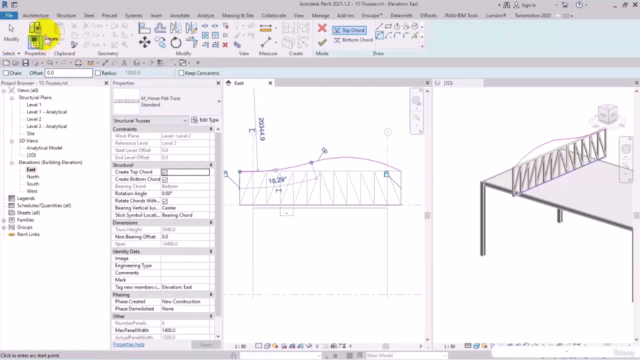Activate the {3D} view tab
640x360 pixels.
click(448, 83)
